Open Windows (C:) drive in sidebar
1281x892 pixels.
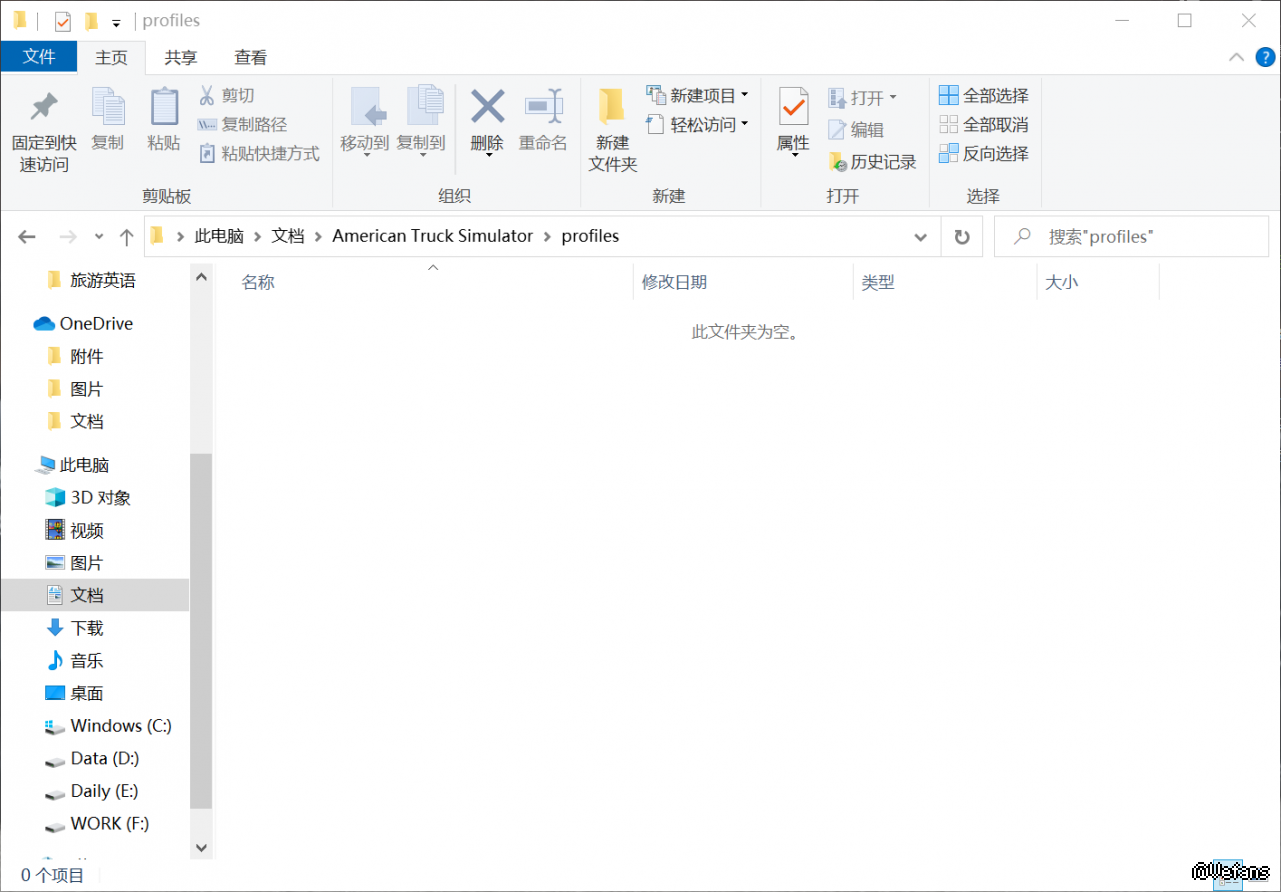[120, 726]
